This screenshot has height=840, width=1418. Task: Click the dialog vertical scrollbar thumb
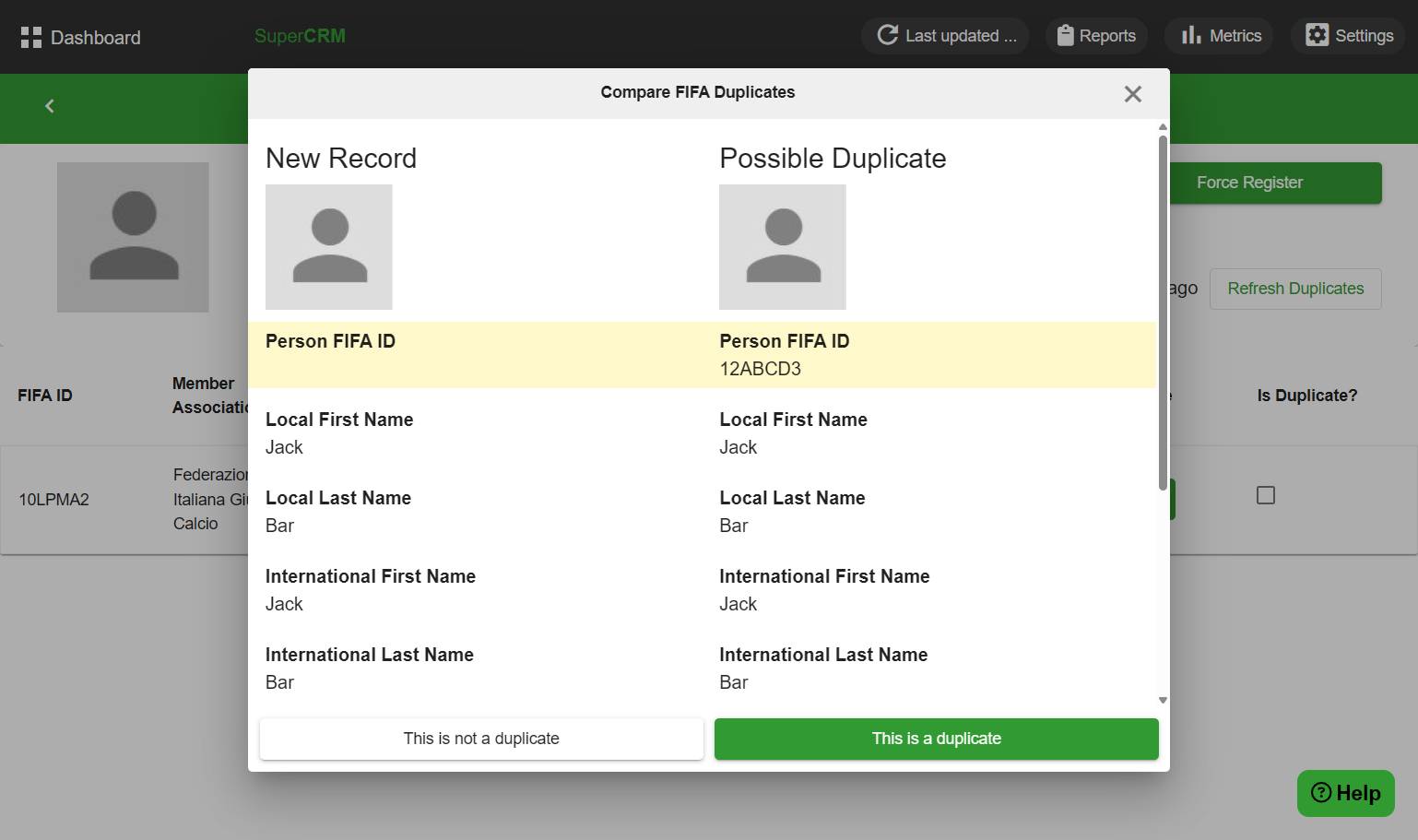[1163, 314]
